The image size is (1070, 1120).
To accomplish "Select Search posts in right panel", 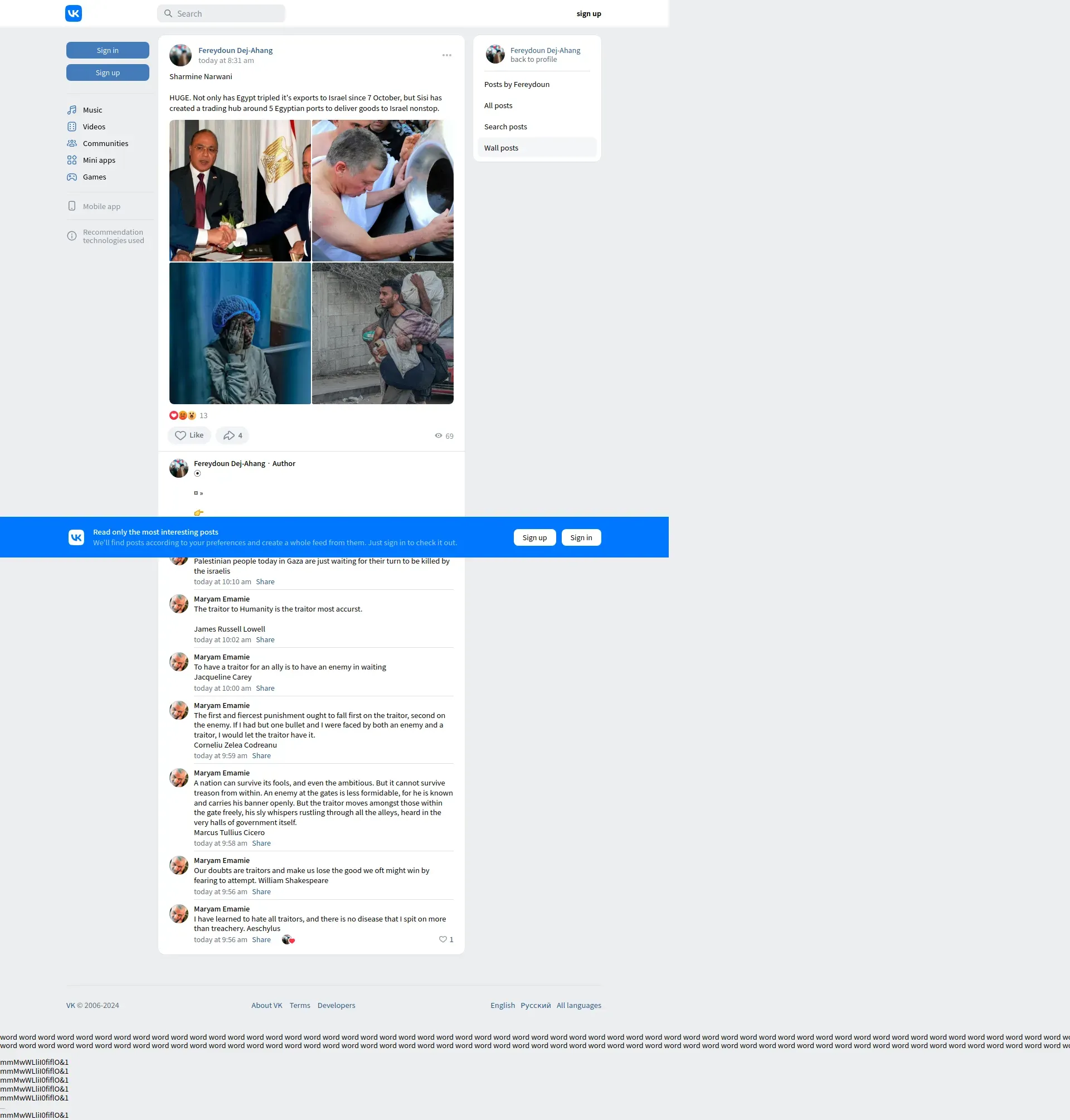I will (x=505, y=127).
